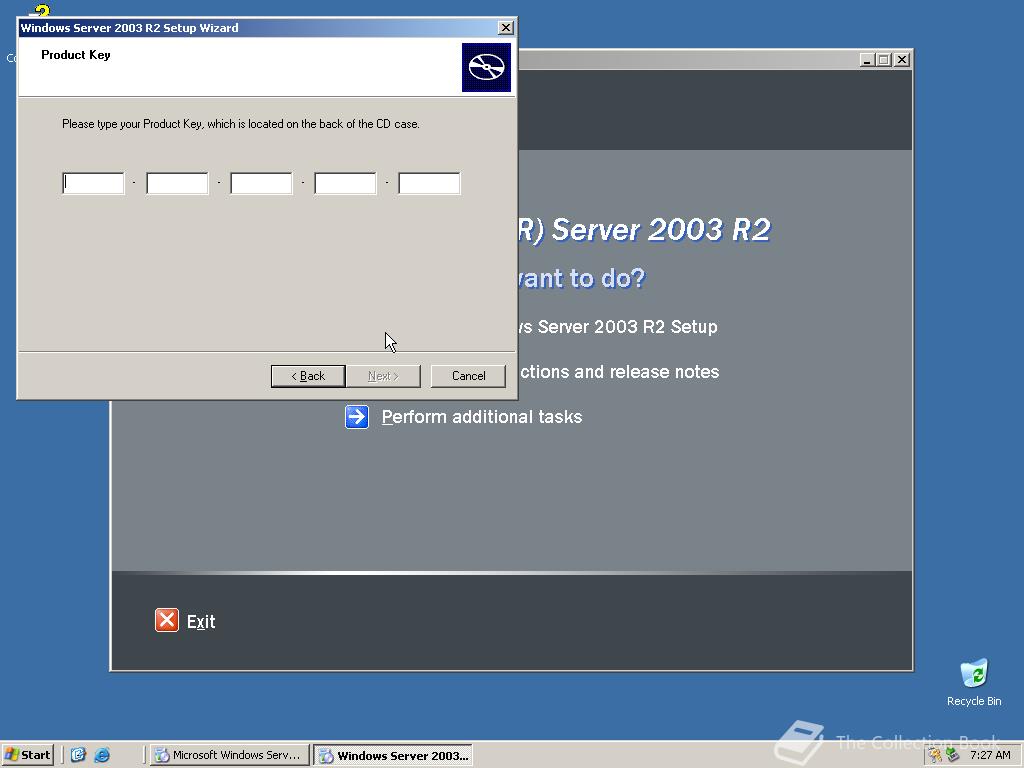Click the first system tray icon
The width and height of the screenshot is (1024, 768).
[x=935, y=756]
